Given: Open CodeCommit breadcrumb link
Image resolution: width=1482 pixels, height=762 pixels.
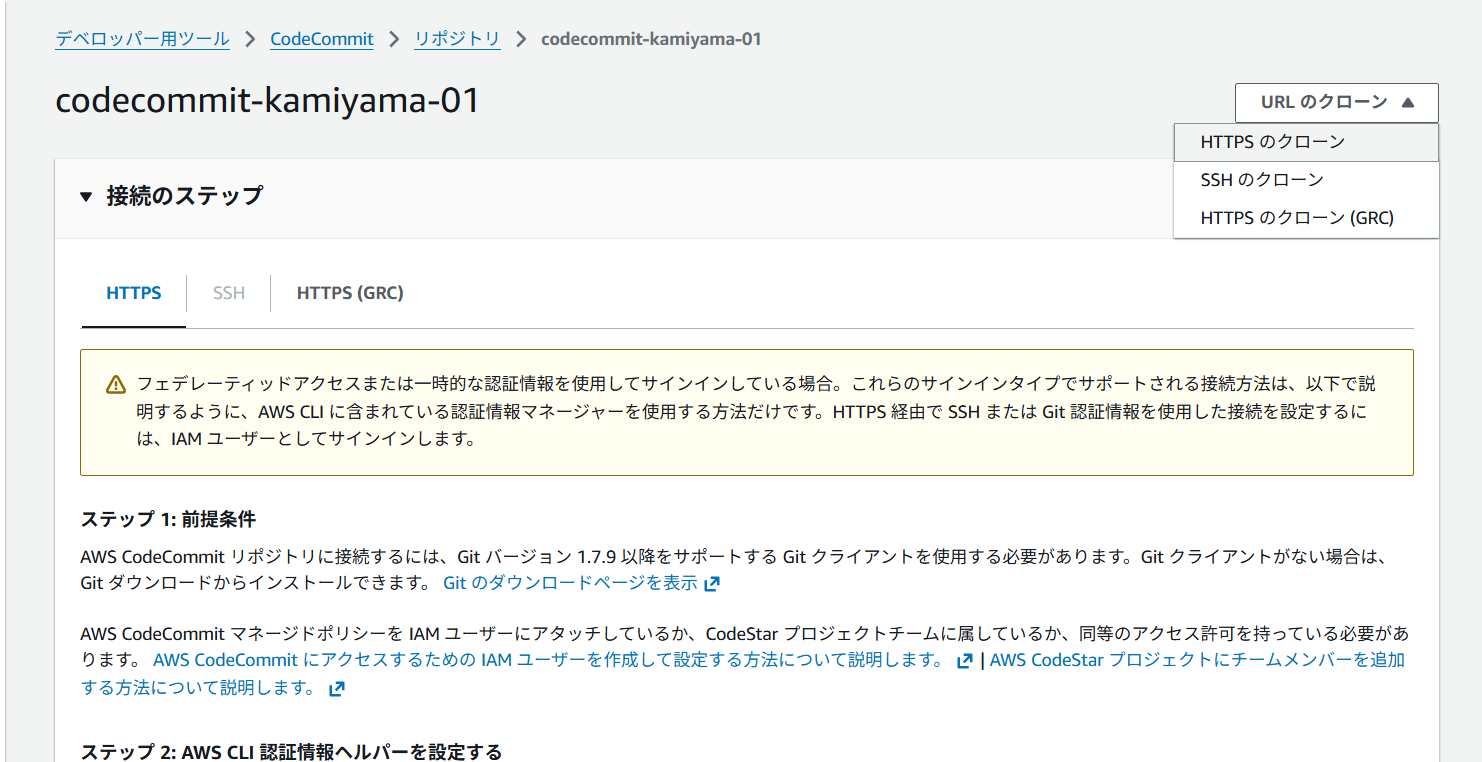Looking at the screenshot, I should [322, 39].
